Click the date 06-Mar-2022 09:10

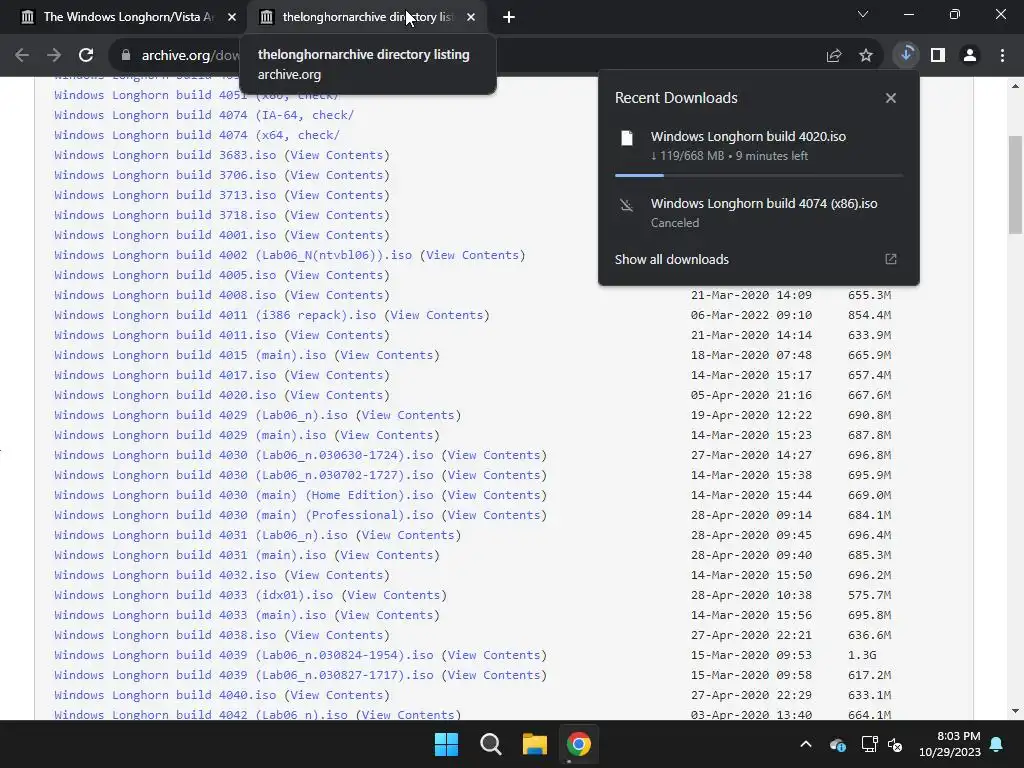point(751,315)
